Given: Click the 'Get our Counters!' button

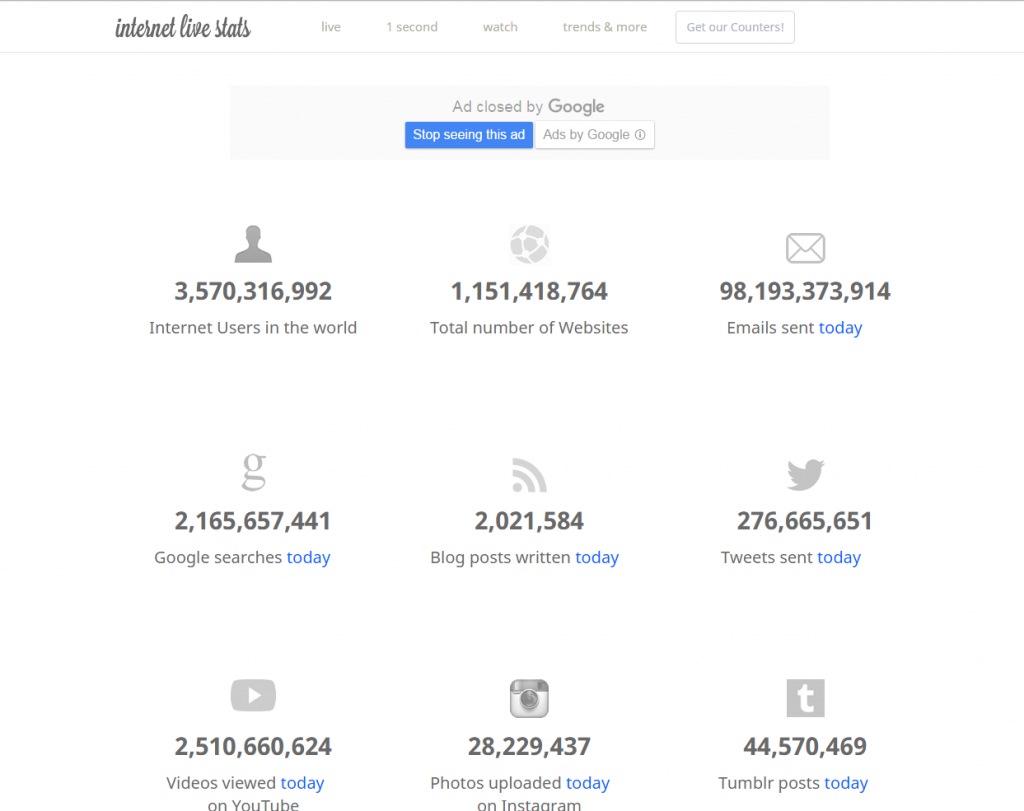Looking at the screenshot, I should (735, 27).
